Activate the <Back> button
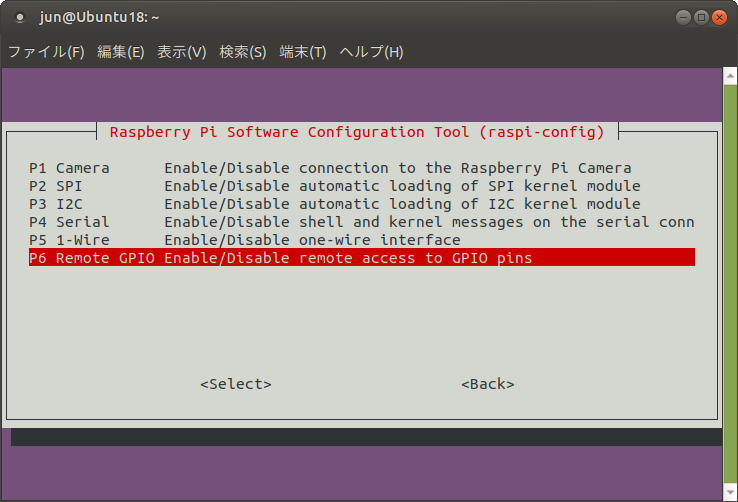 pos(488,384)
